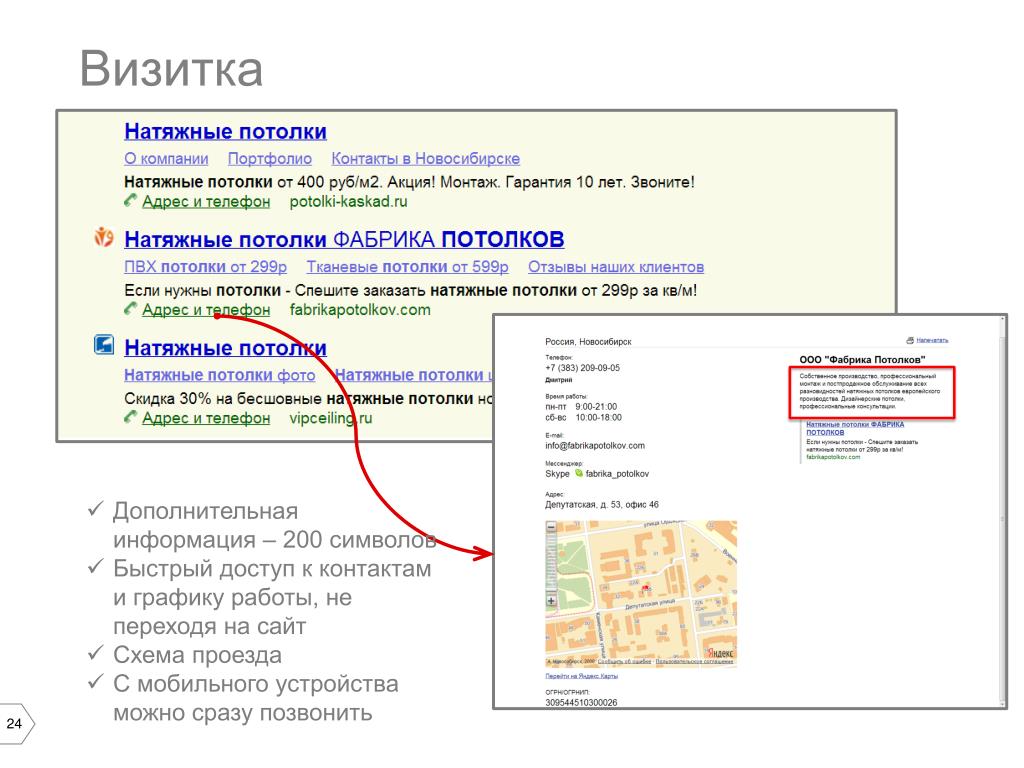The height and width of the screenshot is (768, 1024).
Task: Open the third Натяжные потолки ad title
Action: 225,347
